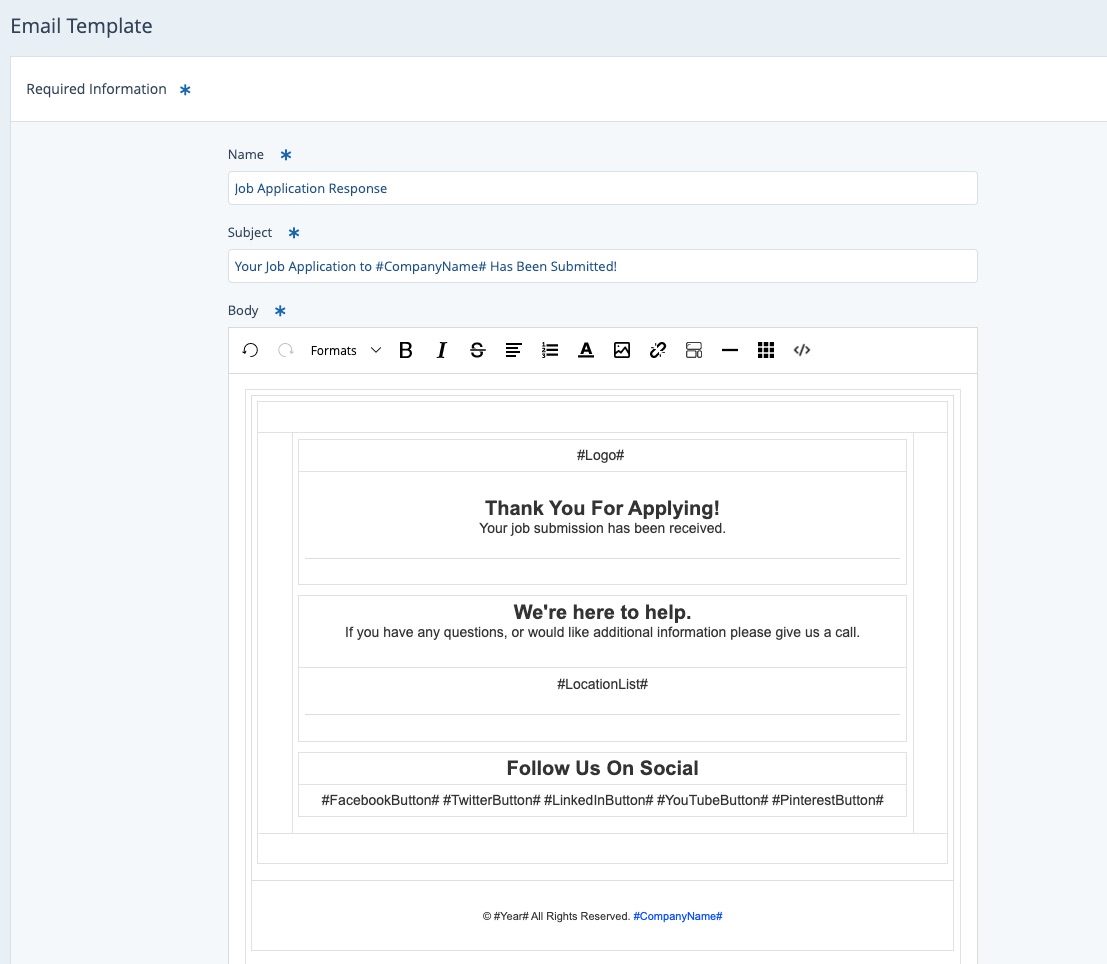The image size is (1107, 964).
Task: Click the Name input field
Action: [x=602, y=188]
